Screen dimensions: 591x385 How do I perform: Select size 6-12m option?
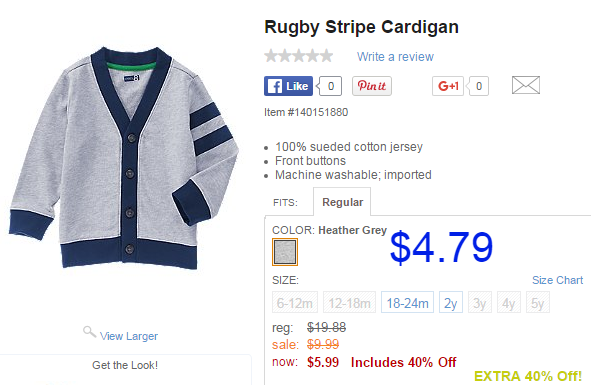pyautogui.click(x=295, y=302)
